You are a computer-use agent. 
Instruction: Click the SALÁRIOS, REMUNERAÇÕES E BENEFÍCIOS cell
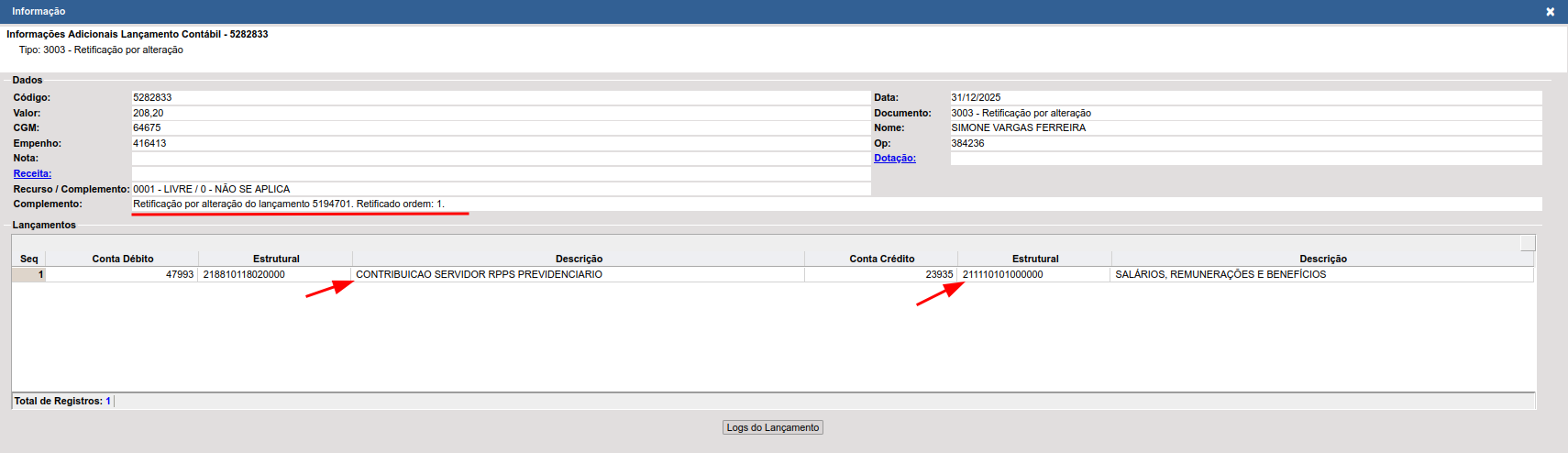1320,274
